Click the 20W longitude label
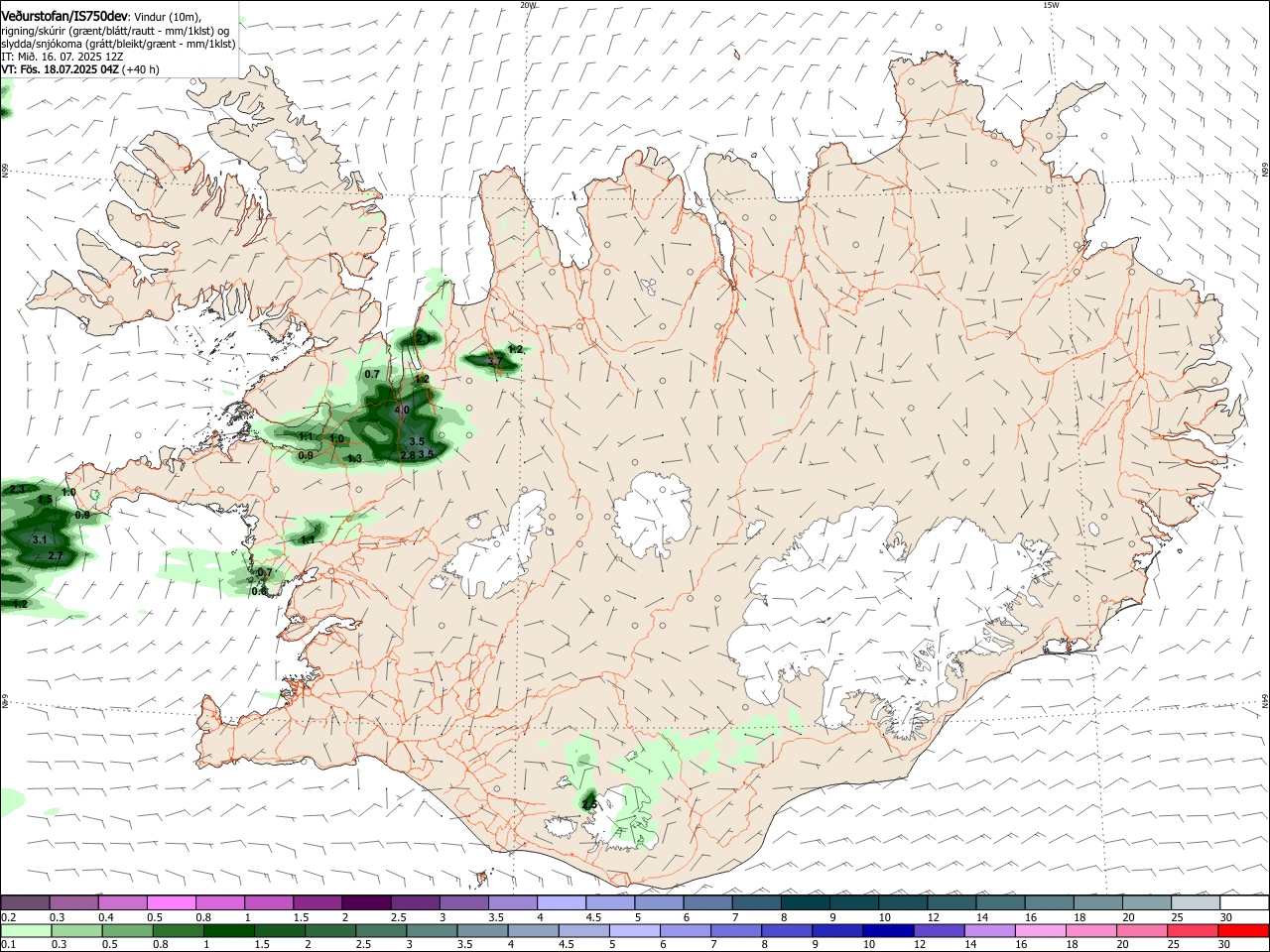Screen dimensions: 1270x952 coord(528,5)
